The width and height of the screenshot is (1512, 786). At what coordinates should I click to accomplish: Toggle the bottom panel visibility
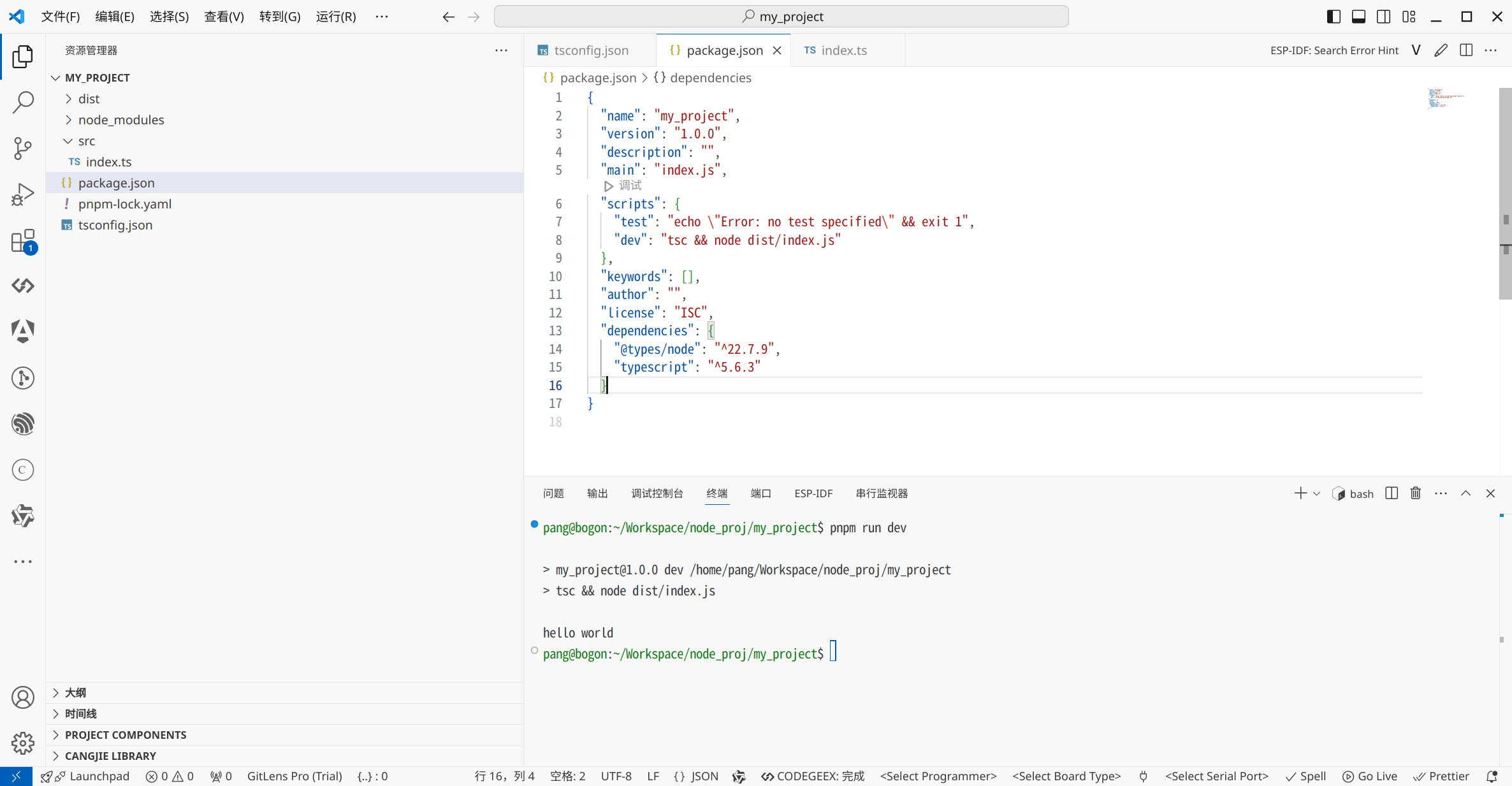(x=1358, y=17)
